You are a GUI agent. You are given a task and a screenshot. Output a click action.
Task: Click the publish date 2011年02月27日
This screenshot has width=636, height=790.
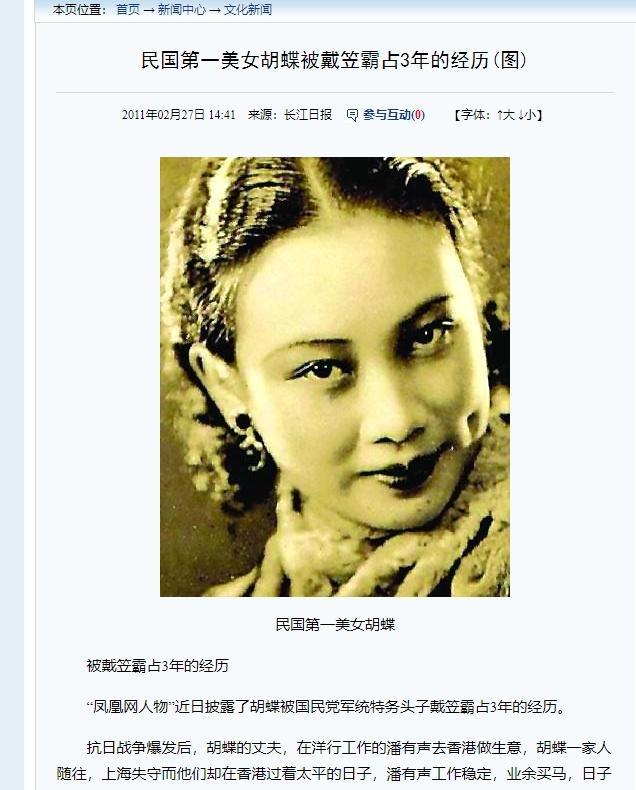tap(163, 115)
